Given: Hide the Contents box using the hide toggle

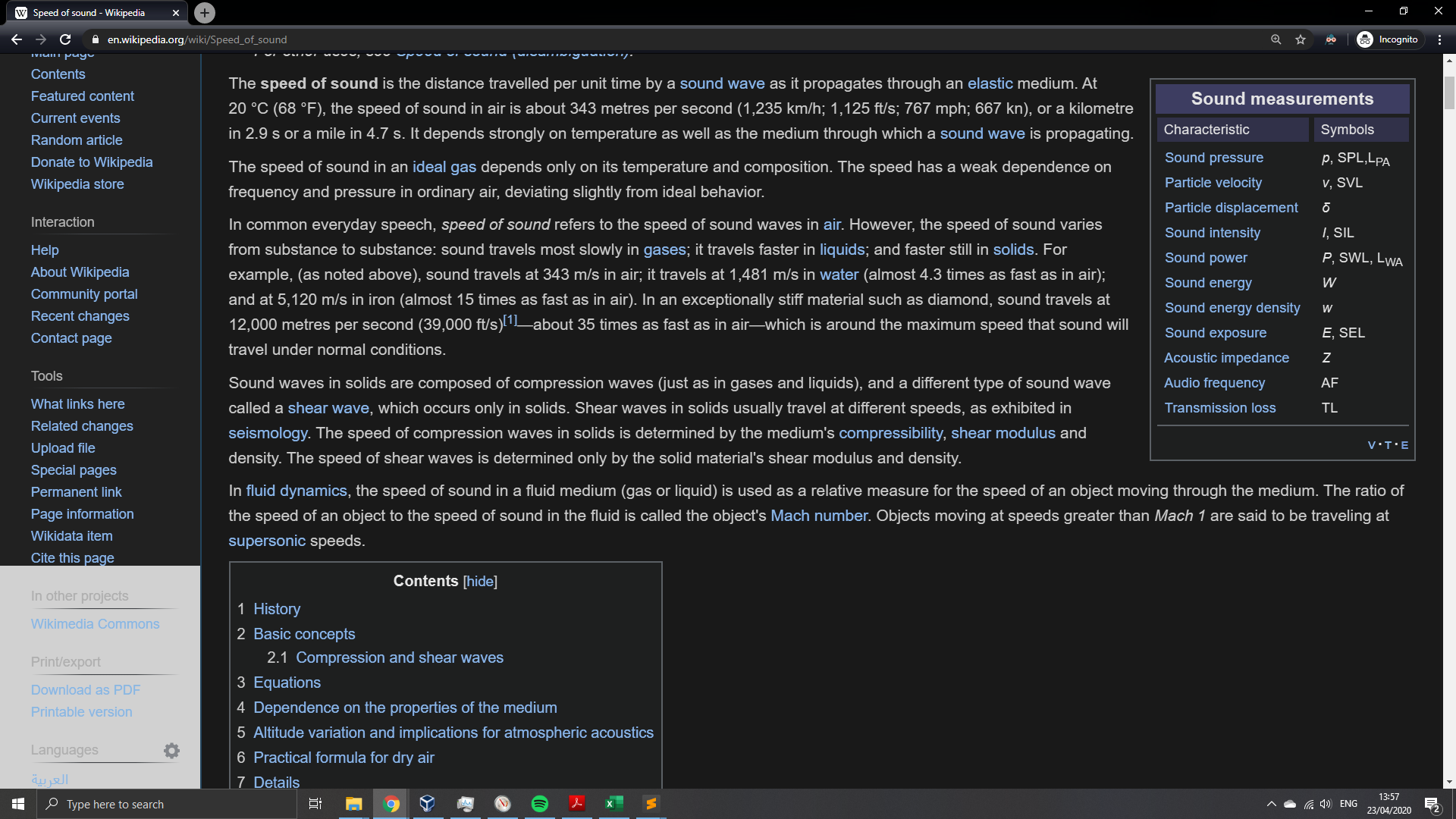Looking at the screenshot, I should click(x=480, y=581).
